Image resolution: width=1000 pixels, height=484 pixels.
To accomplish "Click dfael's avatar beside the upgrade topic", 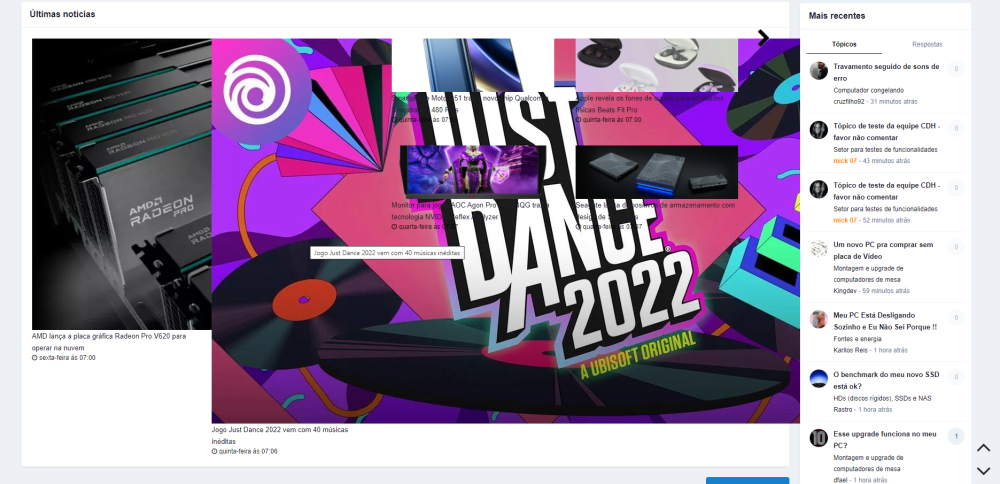I will click(x=818, y=438).
